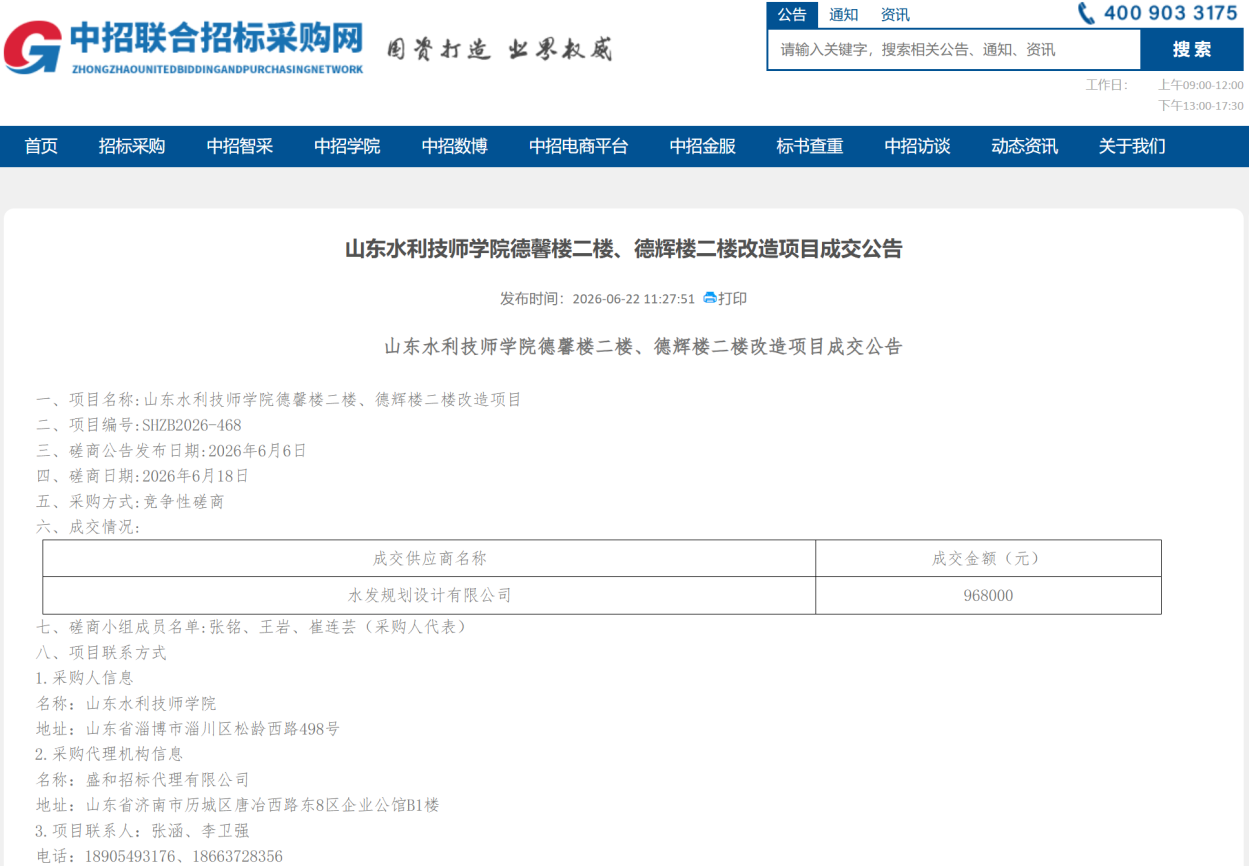Click table header 成交金额（元）
Viewport: 1250px width, 866px height.
[988, 558]
